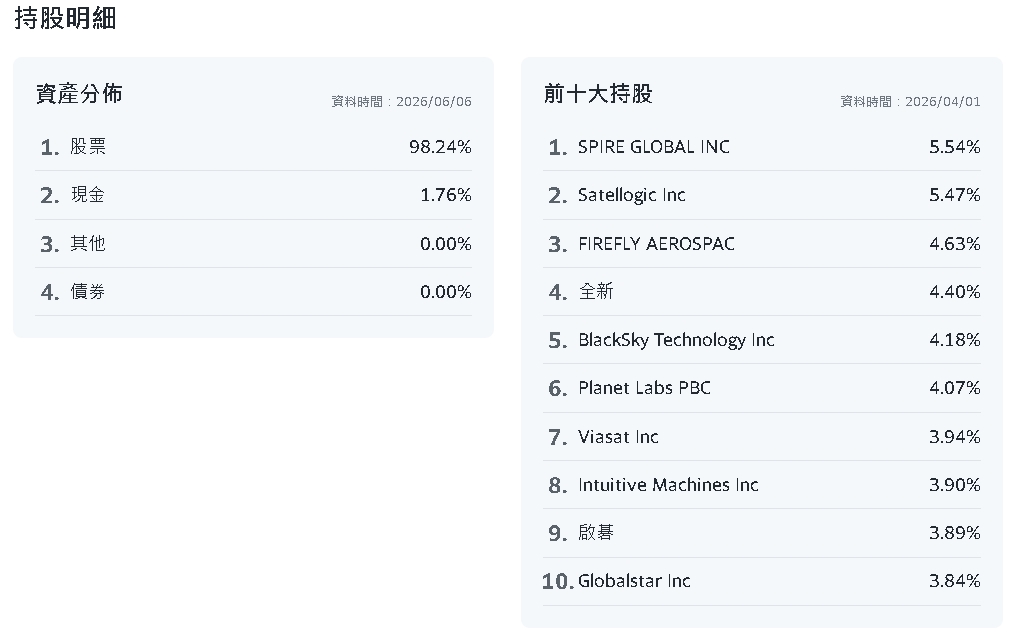The image size is (1022, 634).
Task: Click the 3.89% holding percentage
Action: (x=955, y=533)
